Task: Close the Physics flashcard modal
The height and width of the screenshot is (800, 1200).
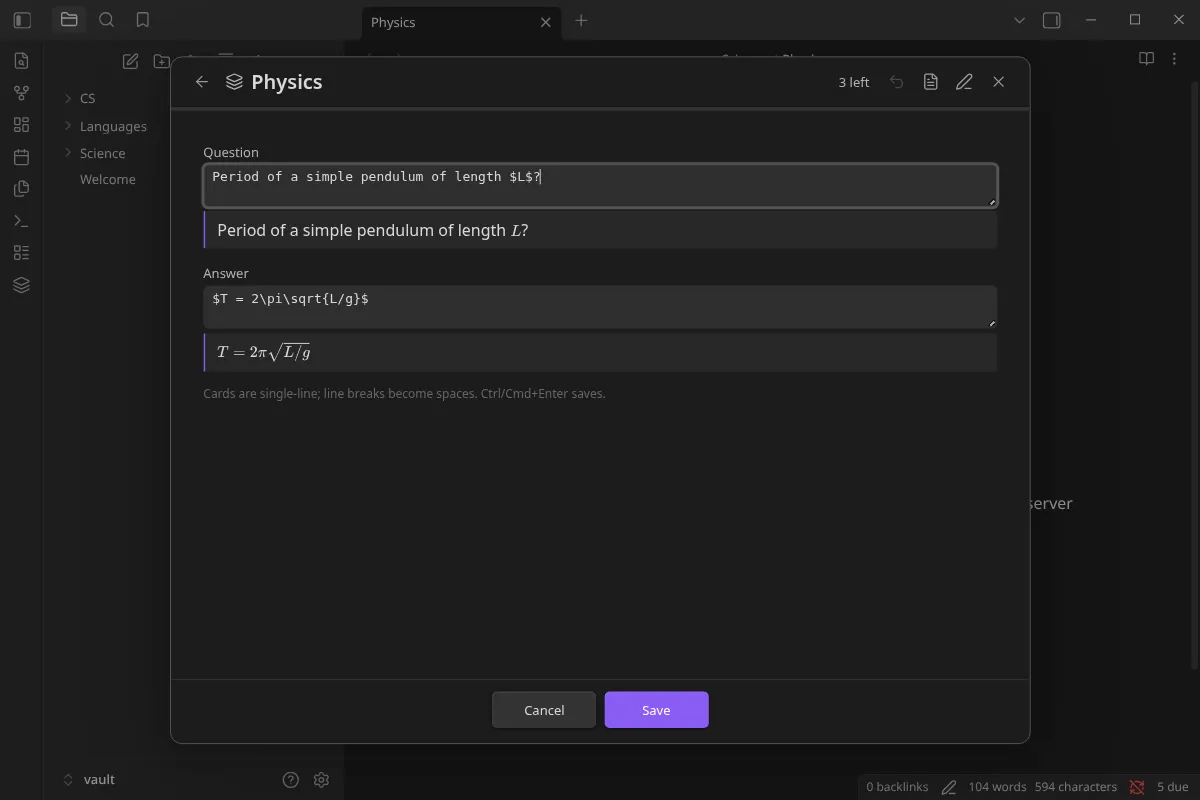Action: click(998, 82)
